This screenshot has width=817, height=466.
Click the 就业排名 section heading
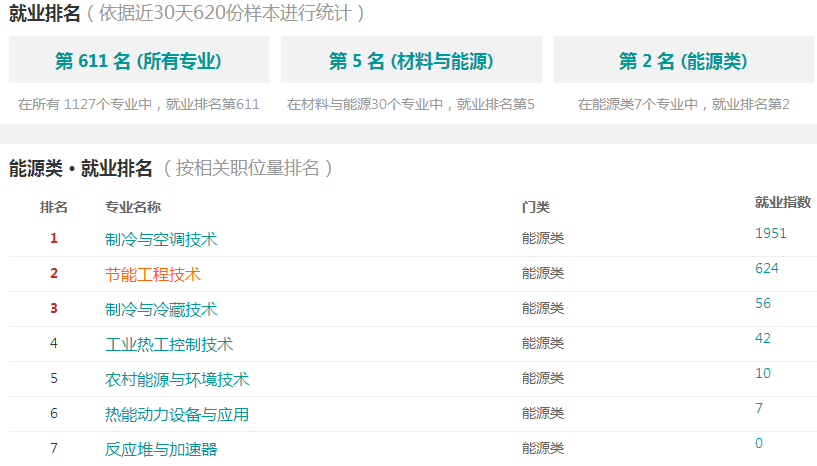[45, 13]
